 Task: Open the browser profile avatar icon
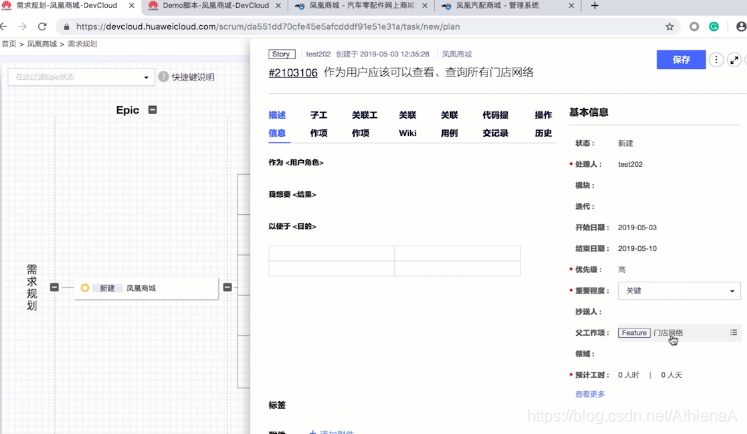pyautogui.click(x=741, y=27)
